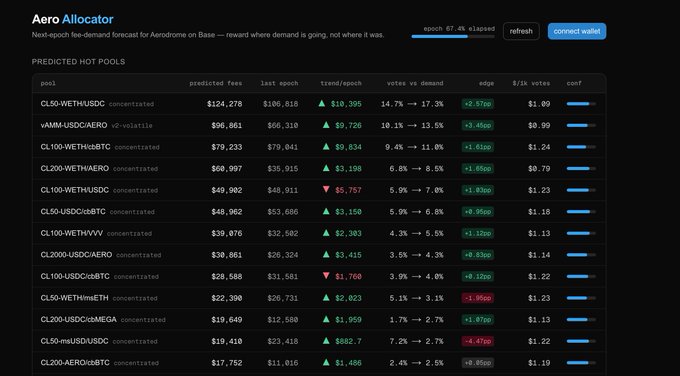Click the up trend arrow for vAMM-USDC/AERO
This screenshot has height=376, width=680.
(x=326, y=125)
